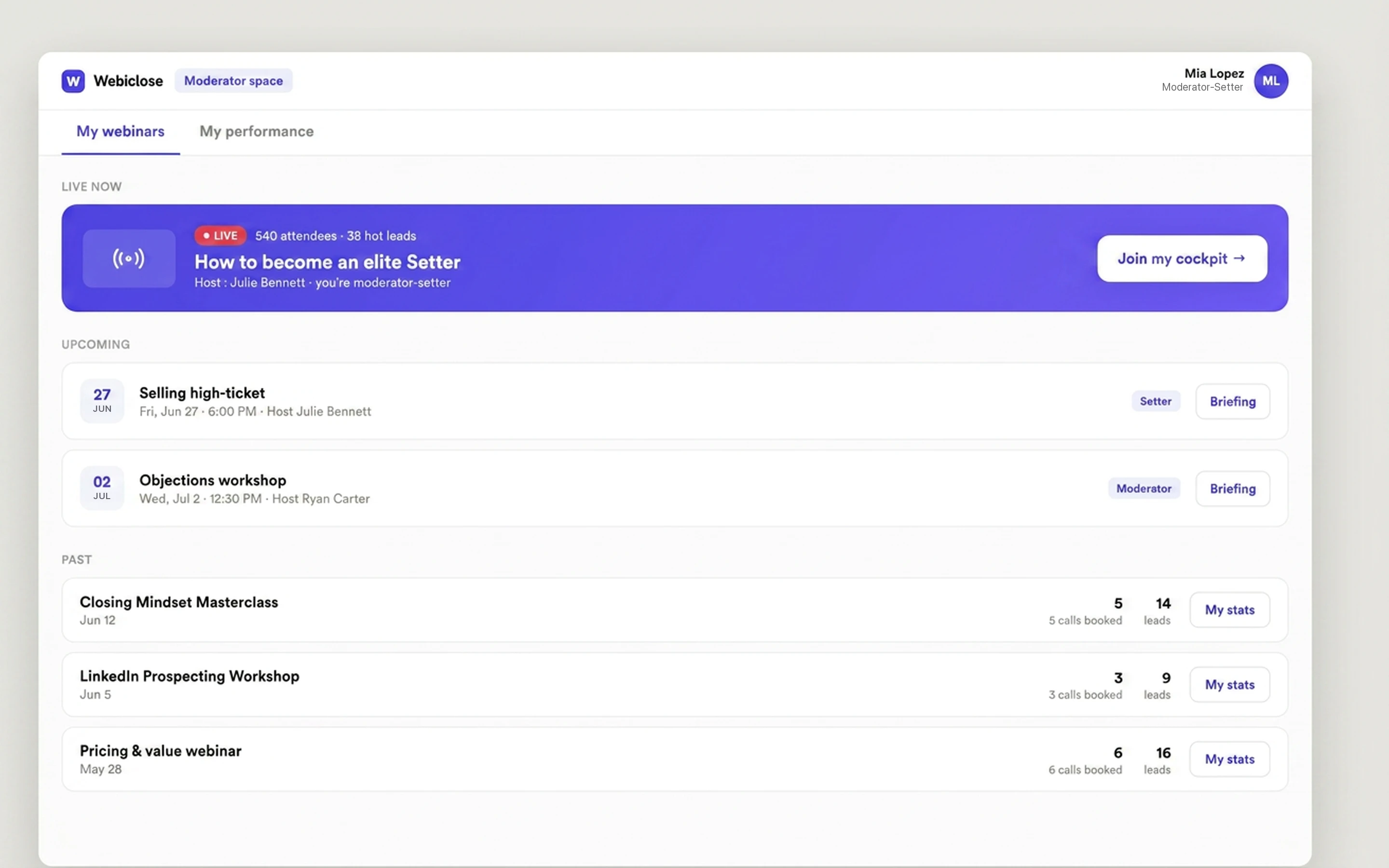1389x868 pixels.
Task: Open Briefing for Selling high-ticket
Action: [1233, 401]
